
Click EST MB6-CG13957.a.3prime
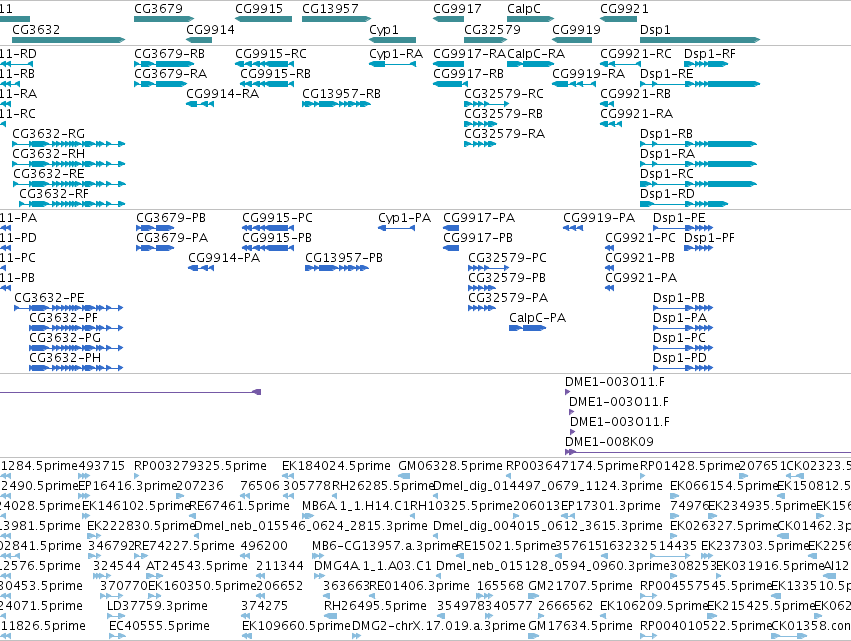318,556
